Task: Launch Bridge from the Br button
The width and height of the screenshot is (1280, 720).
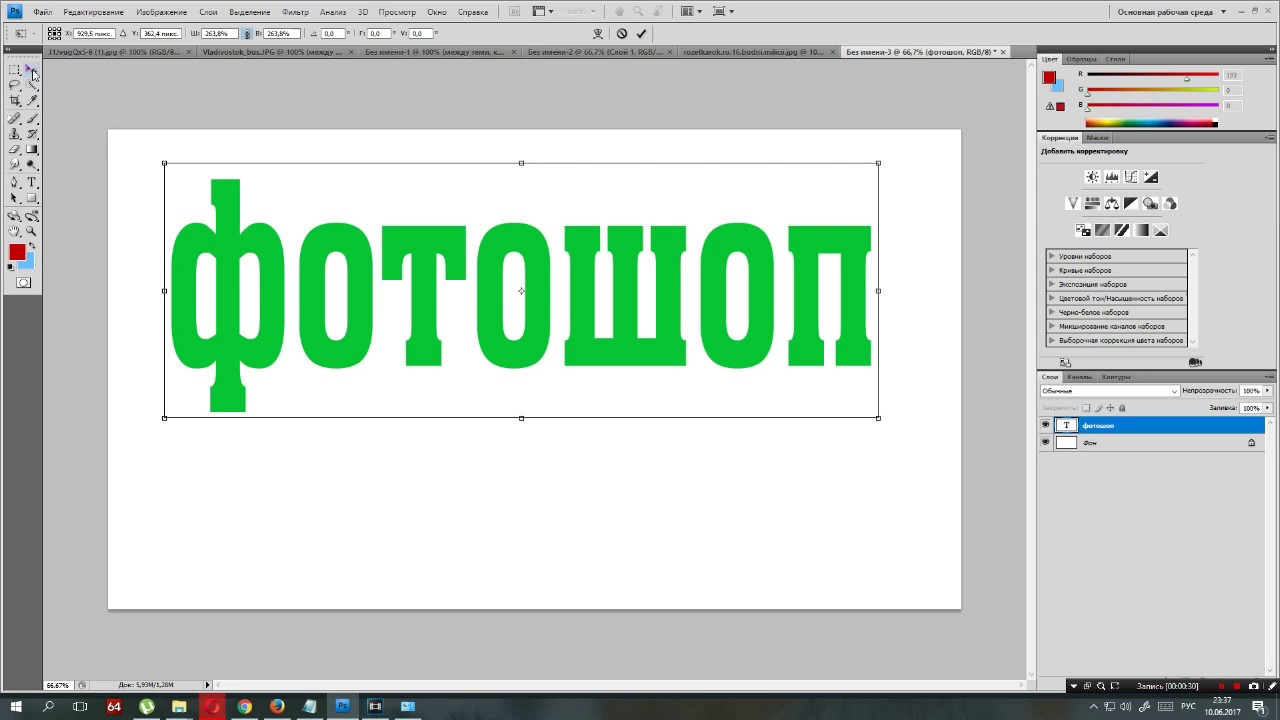Action: pos(514,12)
